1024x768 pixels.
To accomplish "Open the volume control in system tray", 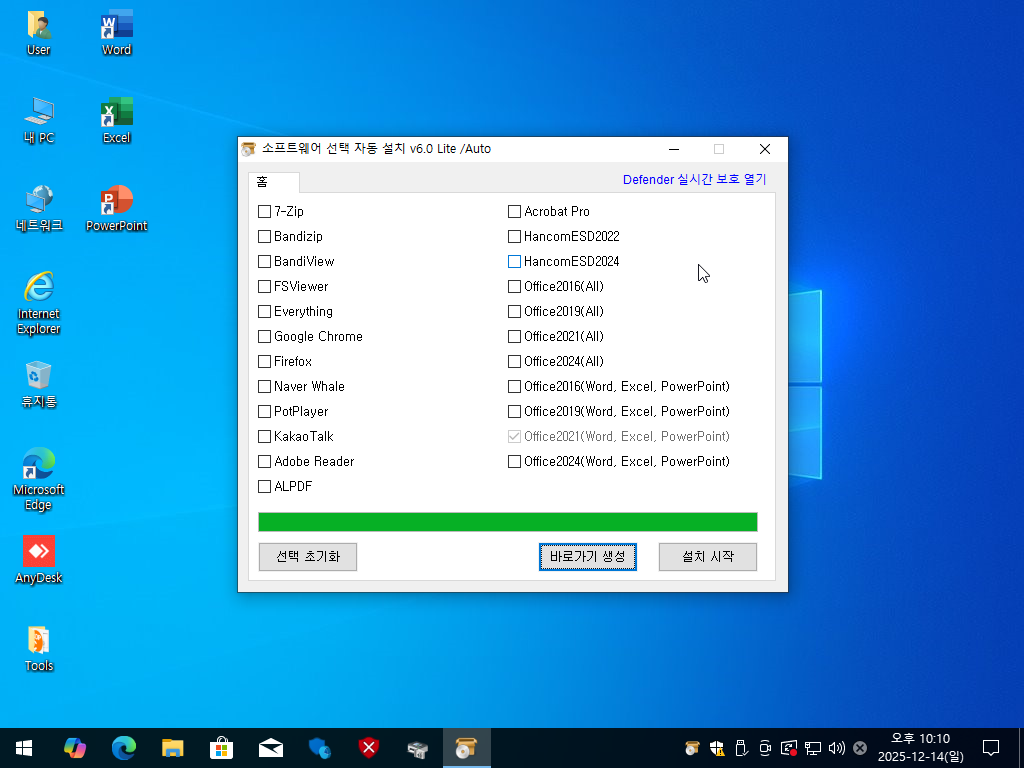I will pyautogui.click(x=836, y=748).
